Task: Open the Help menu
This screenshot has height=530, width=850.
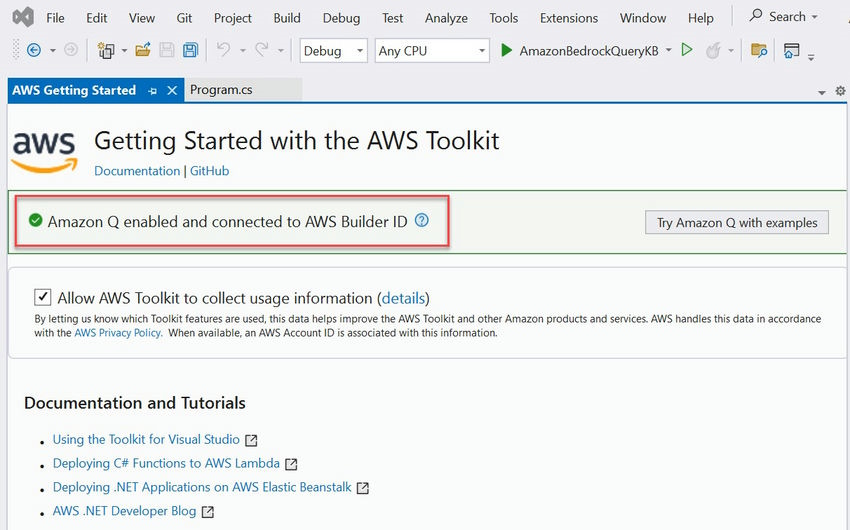Action: click(700, 18)
